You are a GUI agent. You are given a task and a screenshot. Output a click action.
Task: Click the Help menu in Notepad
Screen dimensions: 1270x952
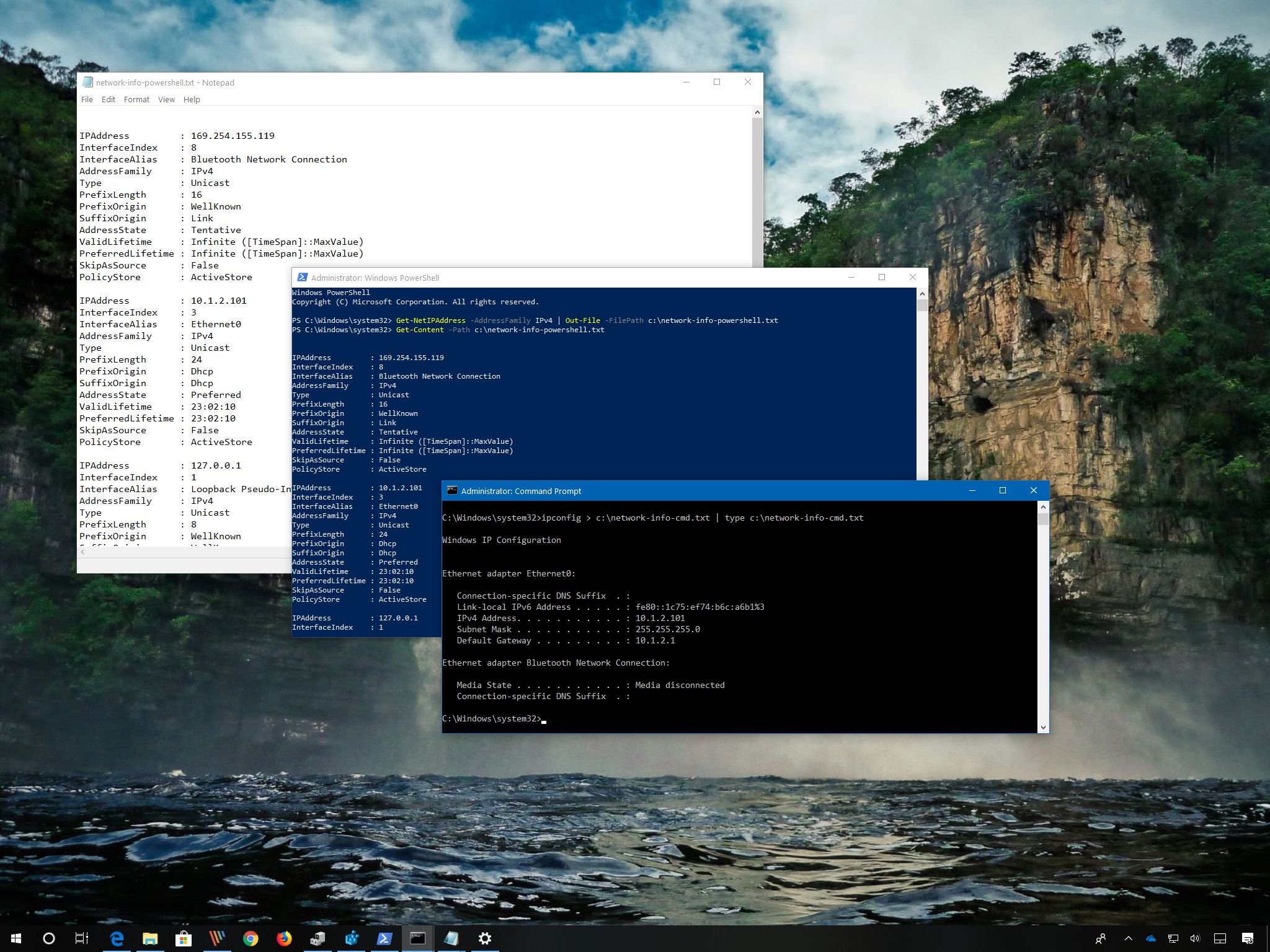[x=192, y=98]
